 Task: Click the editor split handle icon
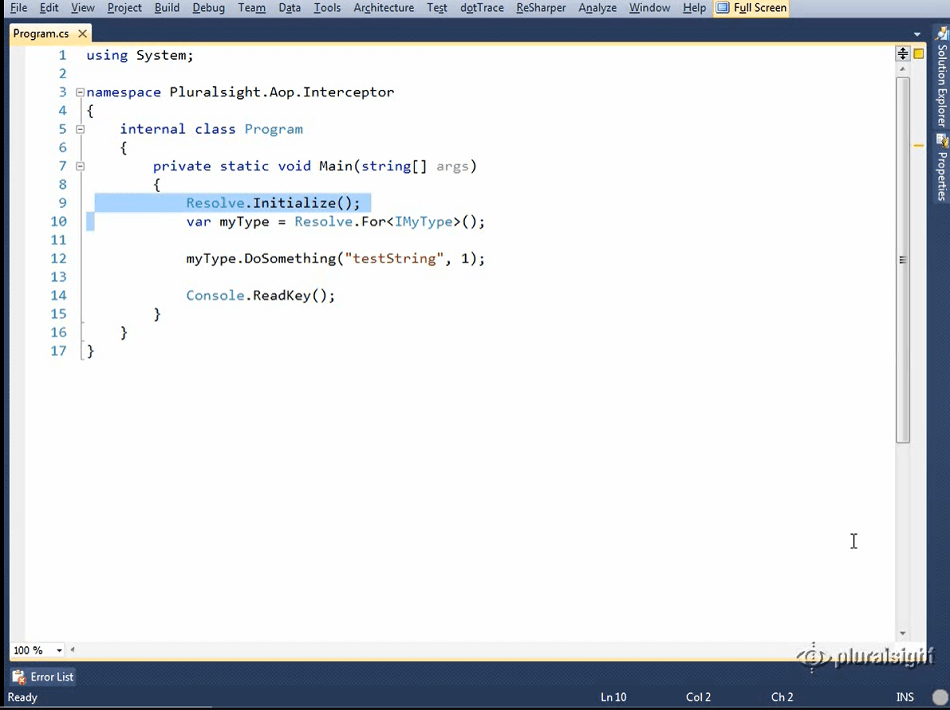point(903,53)
